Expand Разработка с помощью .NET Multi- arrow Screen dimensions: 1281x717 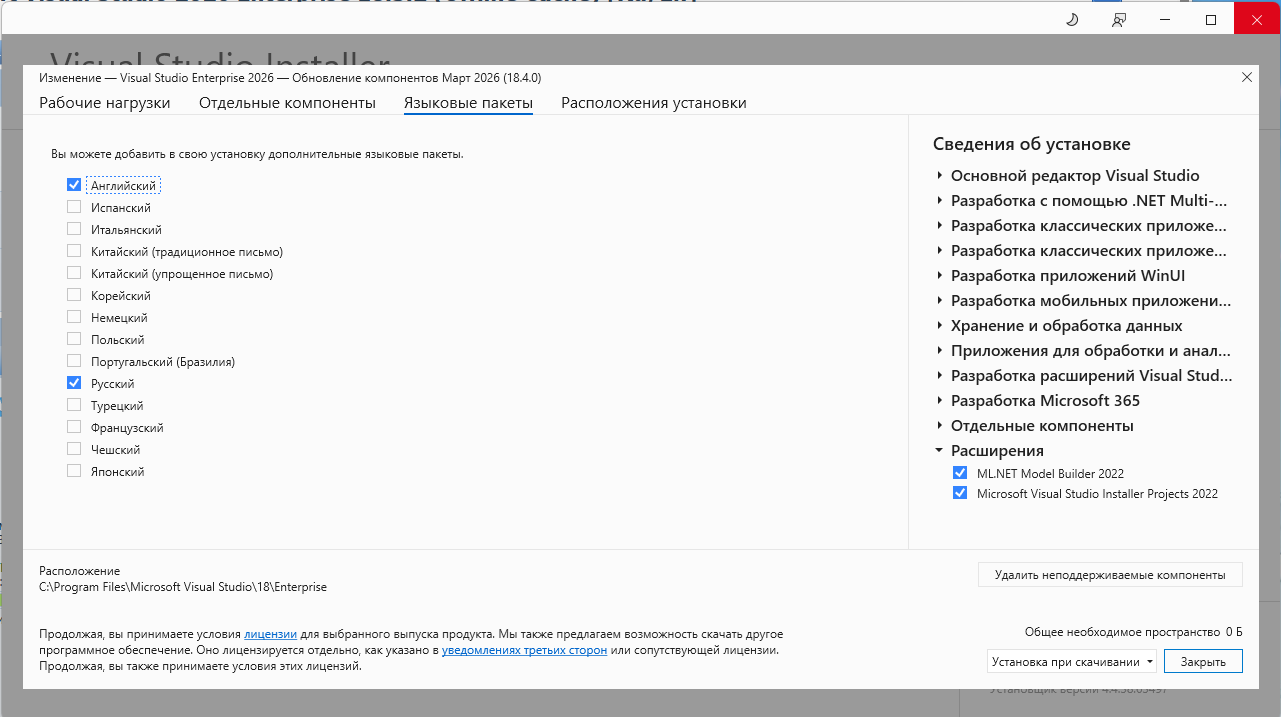(940, 200)
